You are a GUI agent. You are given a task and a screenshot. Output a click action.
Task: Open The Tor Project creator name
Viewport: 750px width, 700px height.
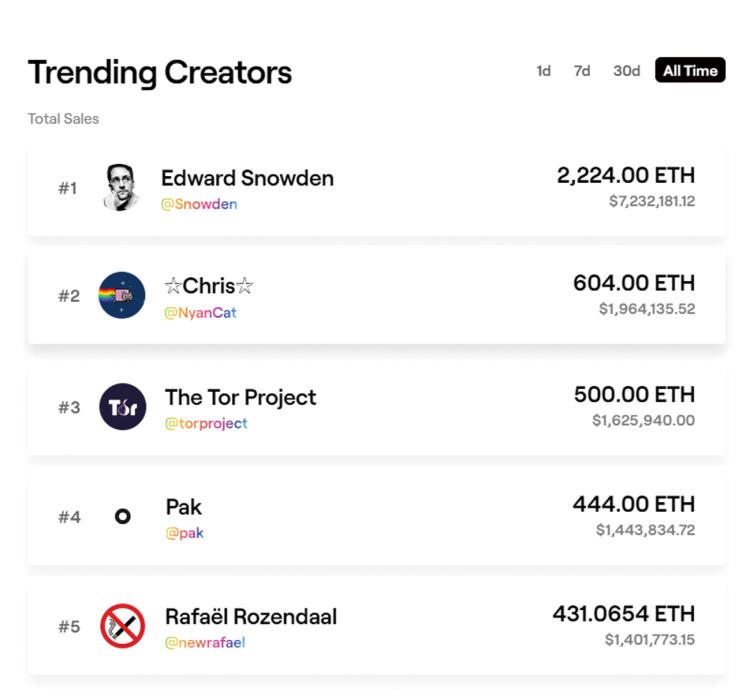point(241,398)
